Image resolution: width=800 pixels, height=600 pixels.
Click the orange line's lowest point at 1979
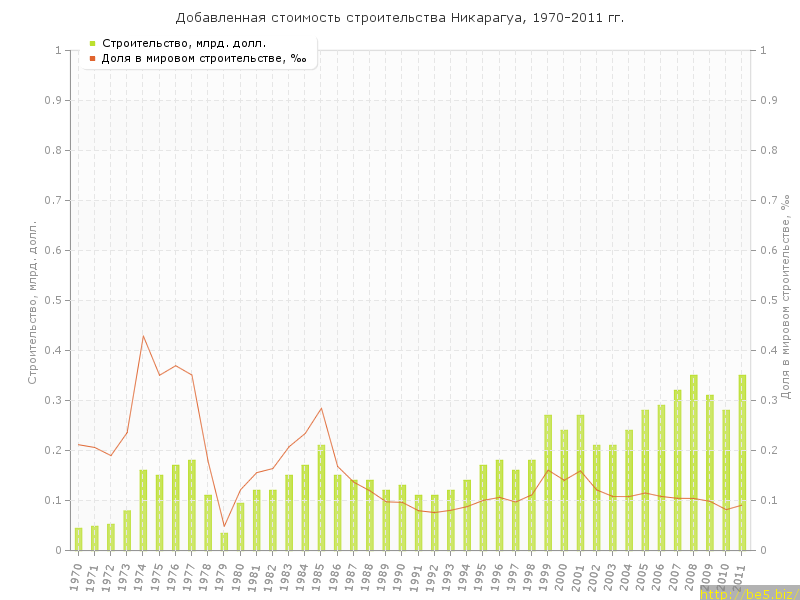coord(224,526)
